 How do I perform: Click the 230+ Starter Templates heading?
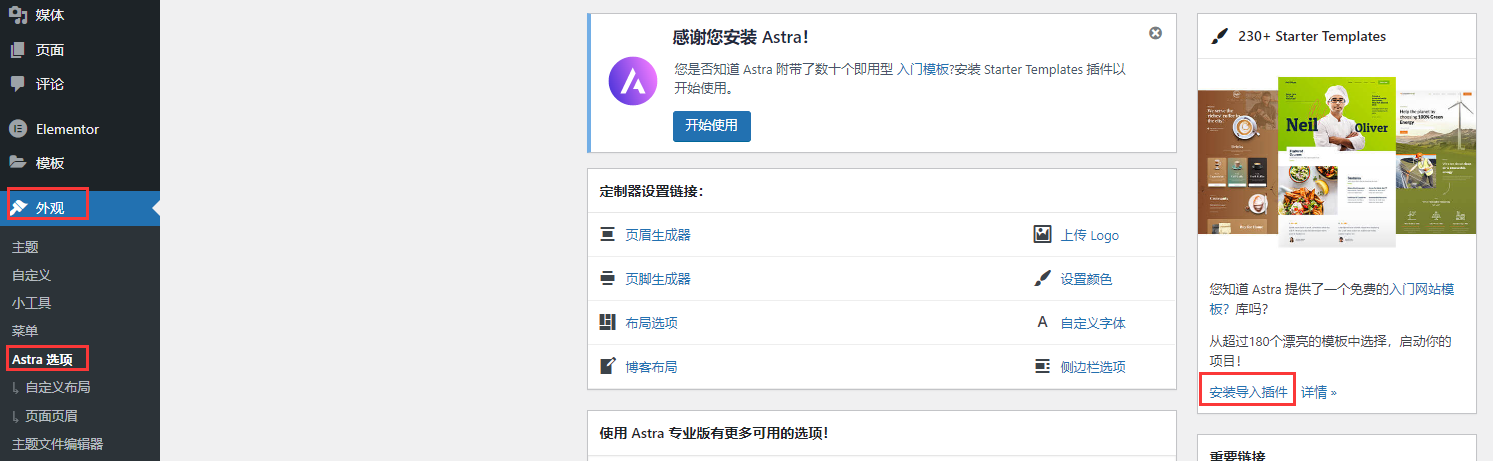pos(1312,36)
